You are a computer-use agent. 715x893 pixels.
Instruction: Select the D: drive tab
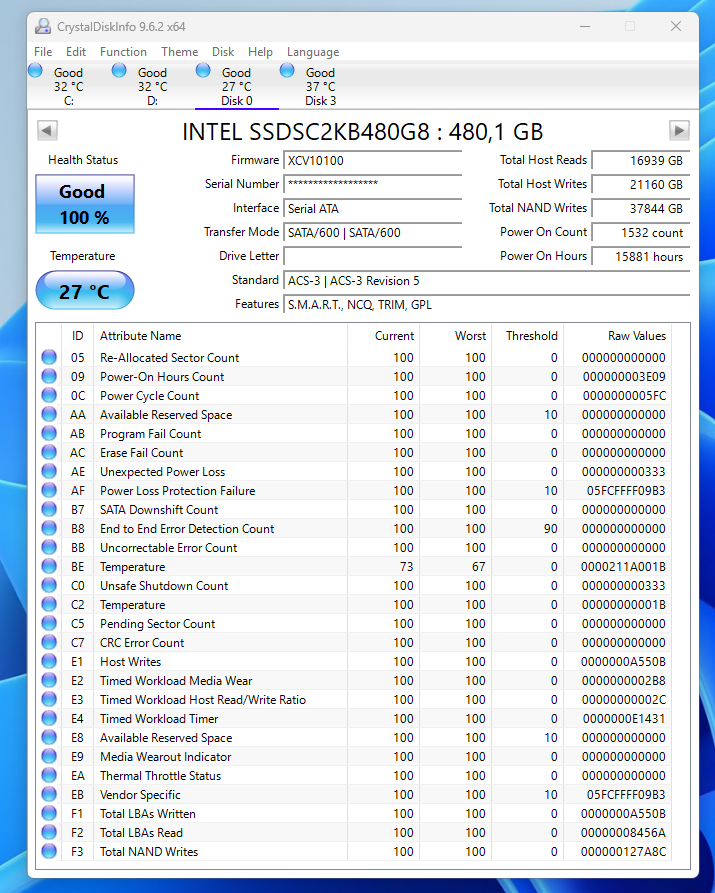(x=153, y=86)
